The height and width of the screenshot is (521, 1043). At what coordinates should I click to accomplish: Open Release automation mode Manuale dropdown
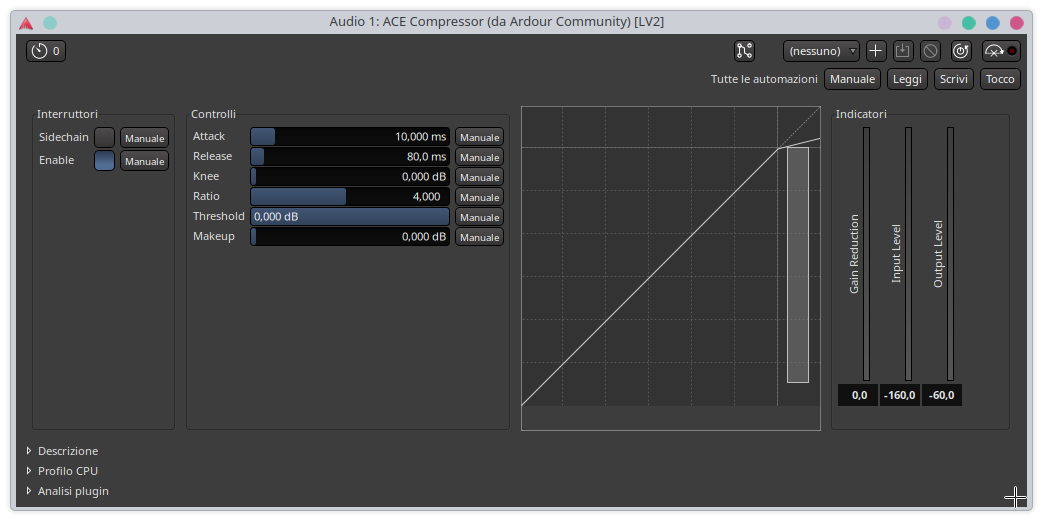pyautogui.click(x=479, y=157)
